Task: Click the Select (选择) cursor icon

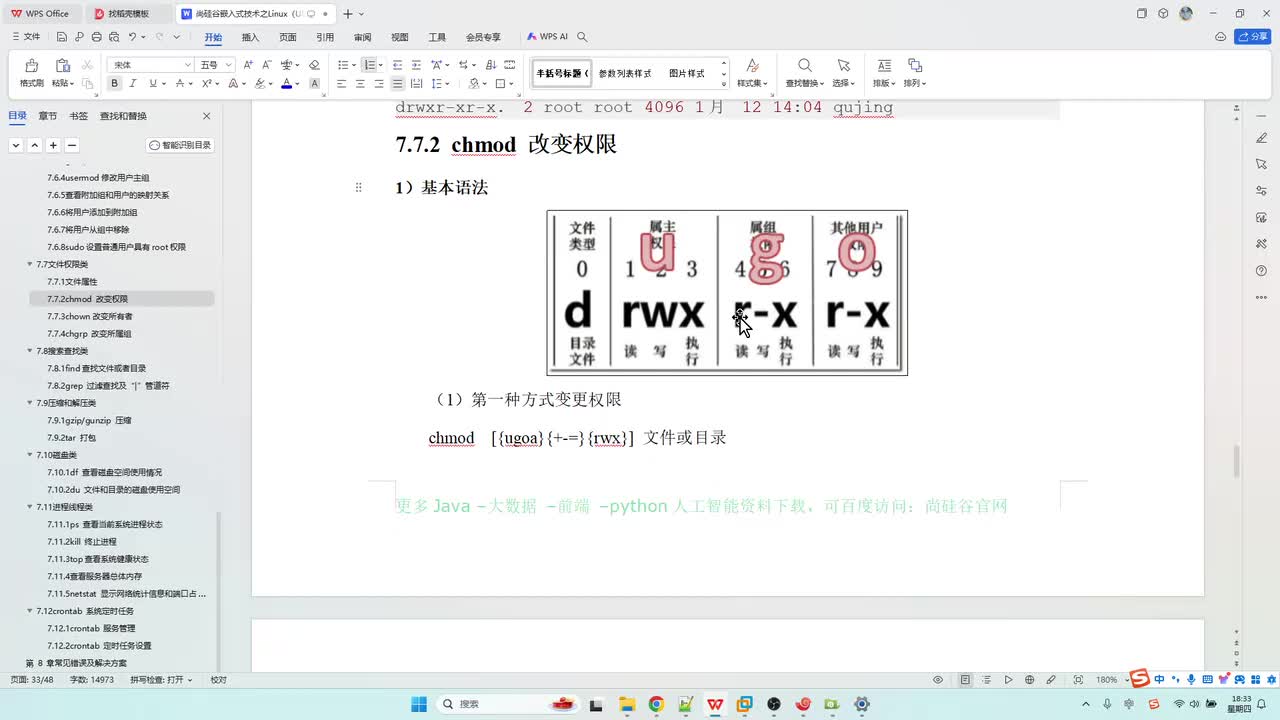Action: (x=844, y=66)
